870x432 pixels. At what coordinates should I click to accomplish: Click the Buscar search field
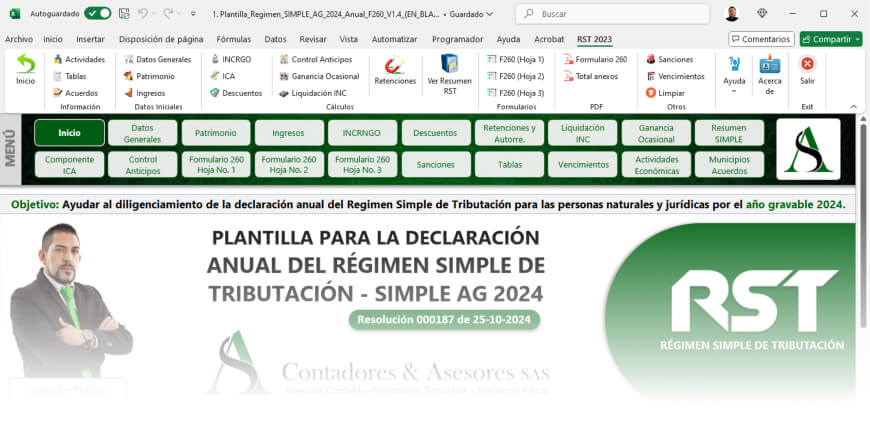tap(613, 14)
